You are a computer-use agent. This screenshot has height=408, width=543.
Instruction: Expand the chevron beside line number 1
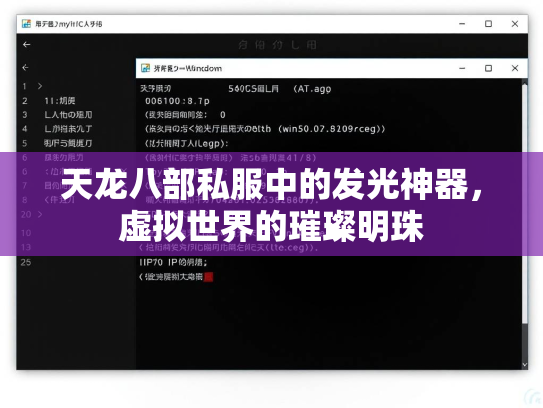[40, 86]
